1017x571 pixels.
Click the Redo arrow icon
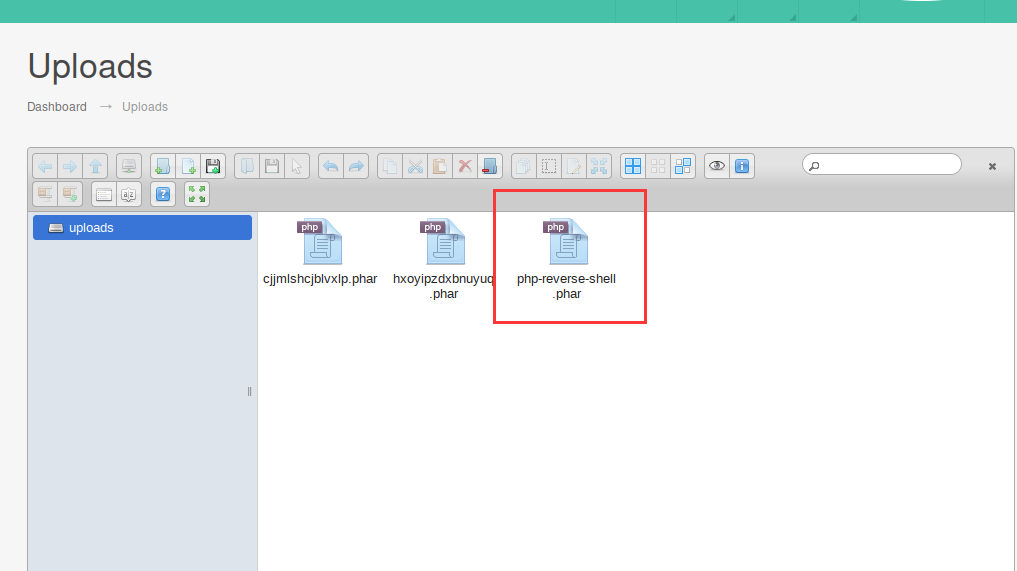[356, 166]
